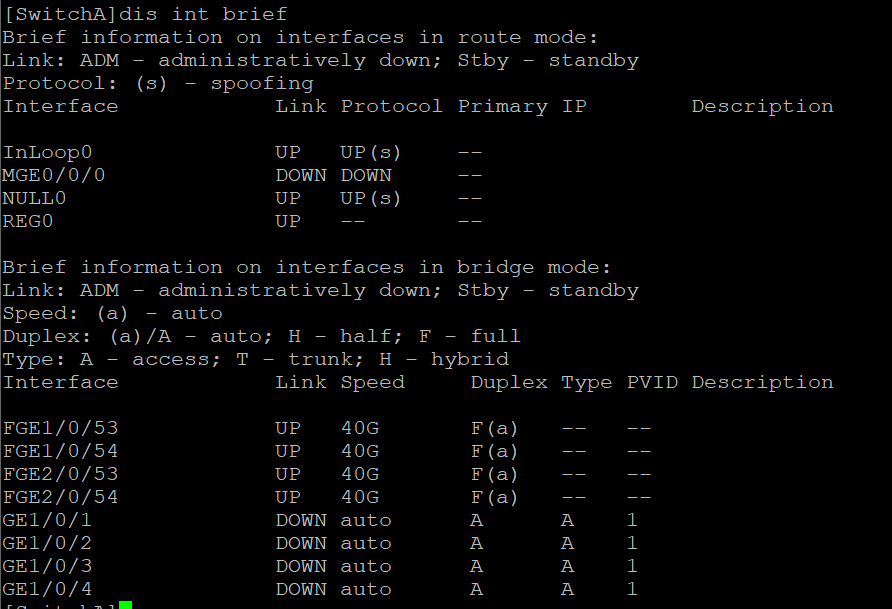Click the FGE2/0/53 interface name
Image resolution: width=892 pixels, height=609 pixels.
pos(53,474)
